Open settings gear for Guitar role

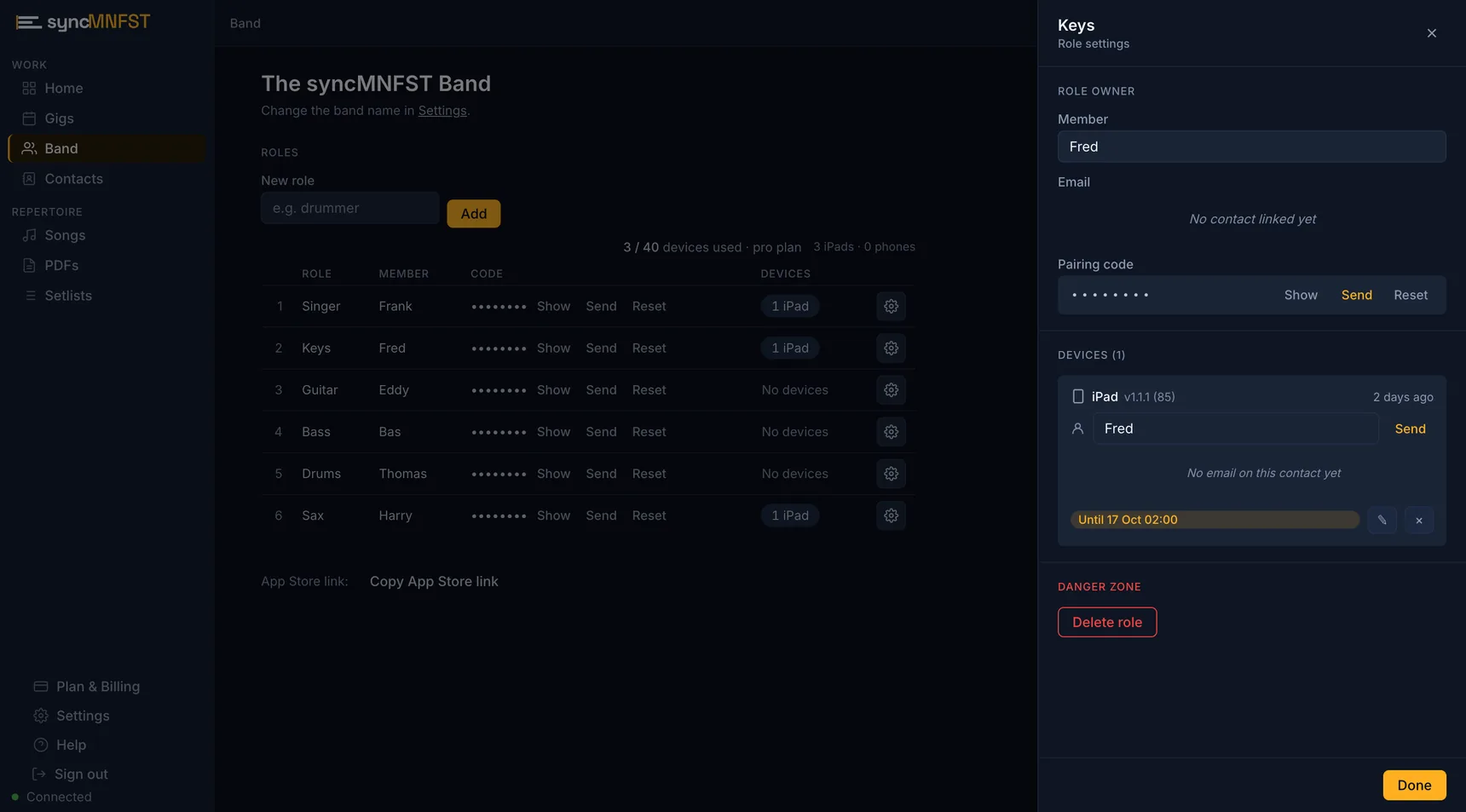[x=891, y=389]
